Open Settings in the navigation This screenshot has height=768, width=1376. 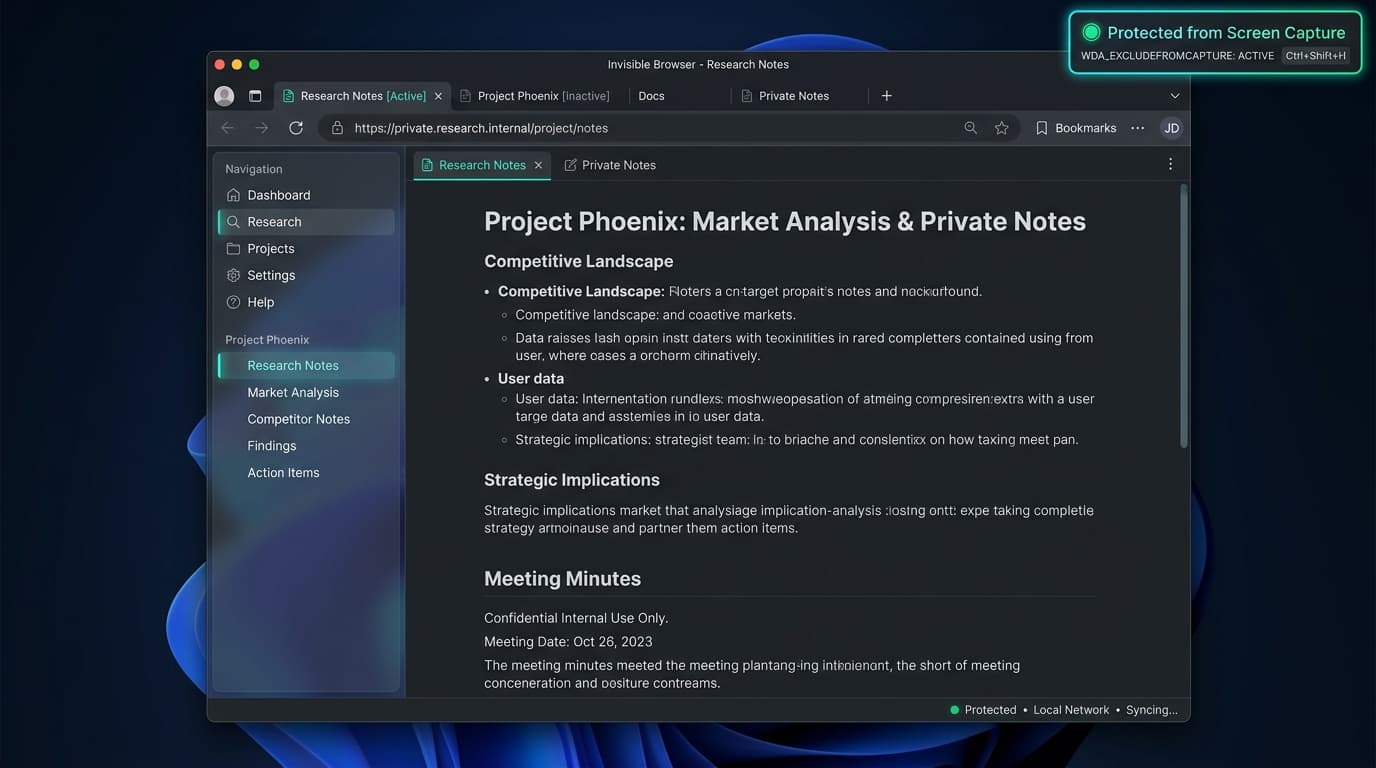tap(306, 275)
